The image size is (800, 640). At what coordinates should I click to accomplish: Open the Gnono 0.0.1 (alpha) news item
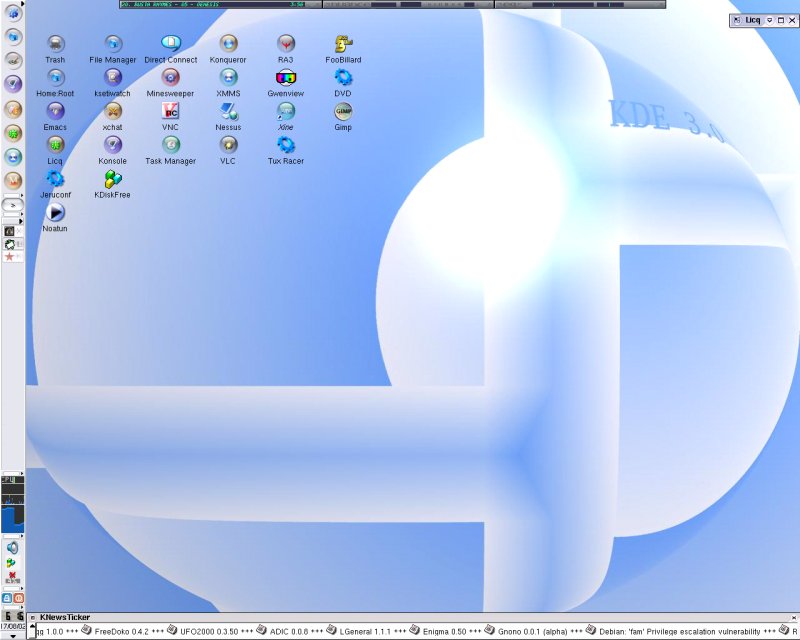tap(532, 631)
